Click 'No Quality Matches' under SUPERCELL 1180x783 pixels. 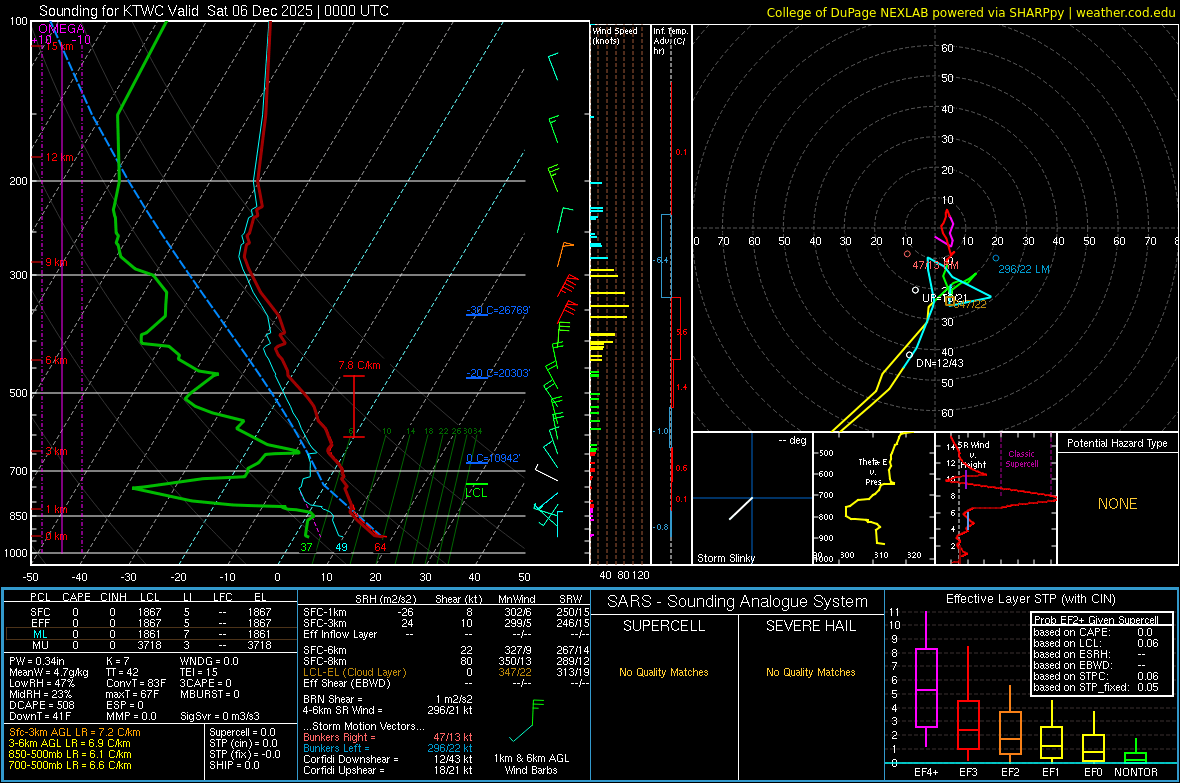tap(664, 672)
